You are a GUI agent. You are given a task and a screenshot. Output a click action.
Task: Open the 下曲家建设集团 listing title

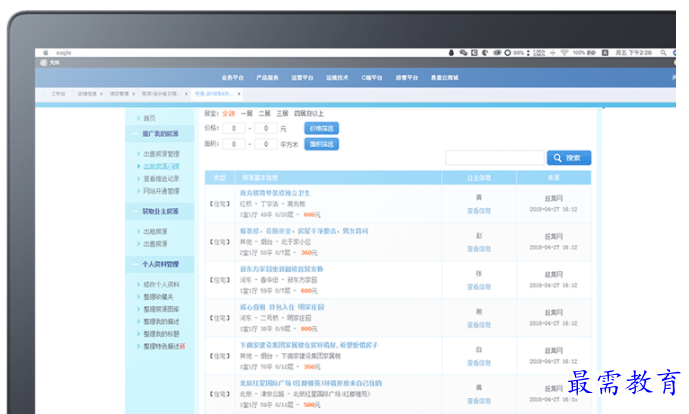point(309,345)
